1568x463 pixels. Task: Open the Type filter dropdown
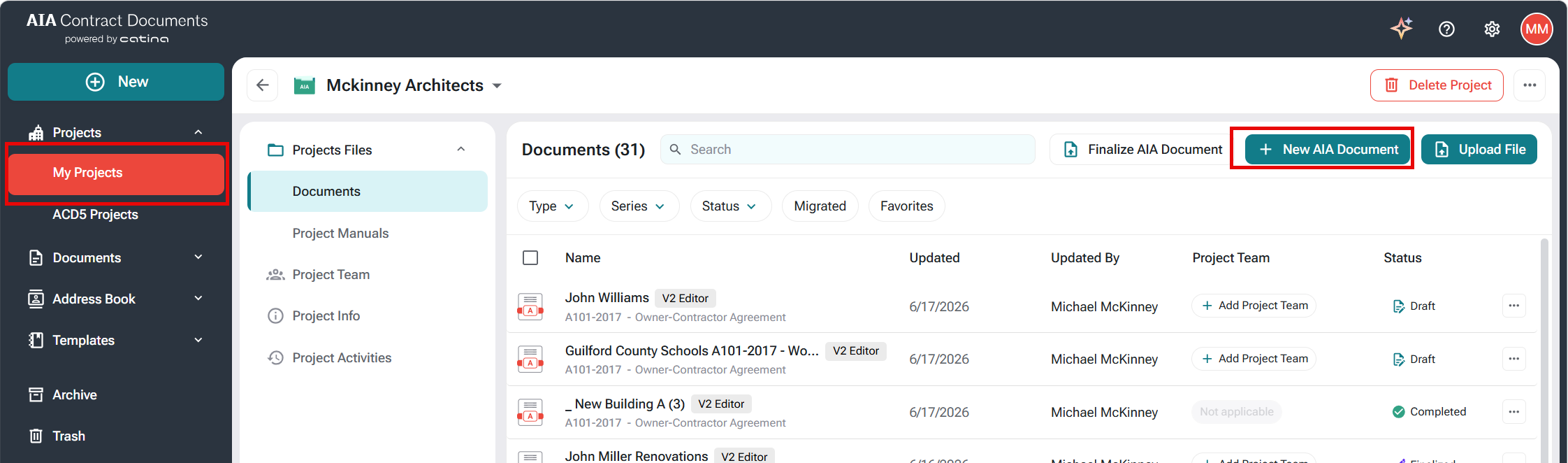tap(552, 206)
